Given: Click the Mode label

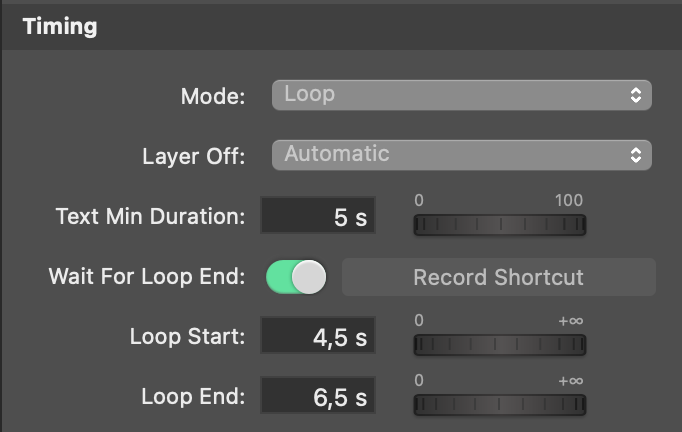Looking at the screenshot, I should [x=213, y=96].
